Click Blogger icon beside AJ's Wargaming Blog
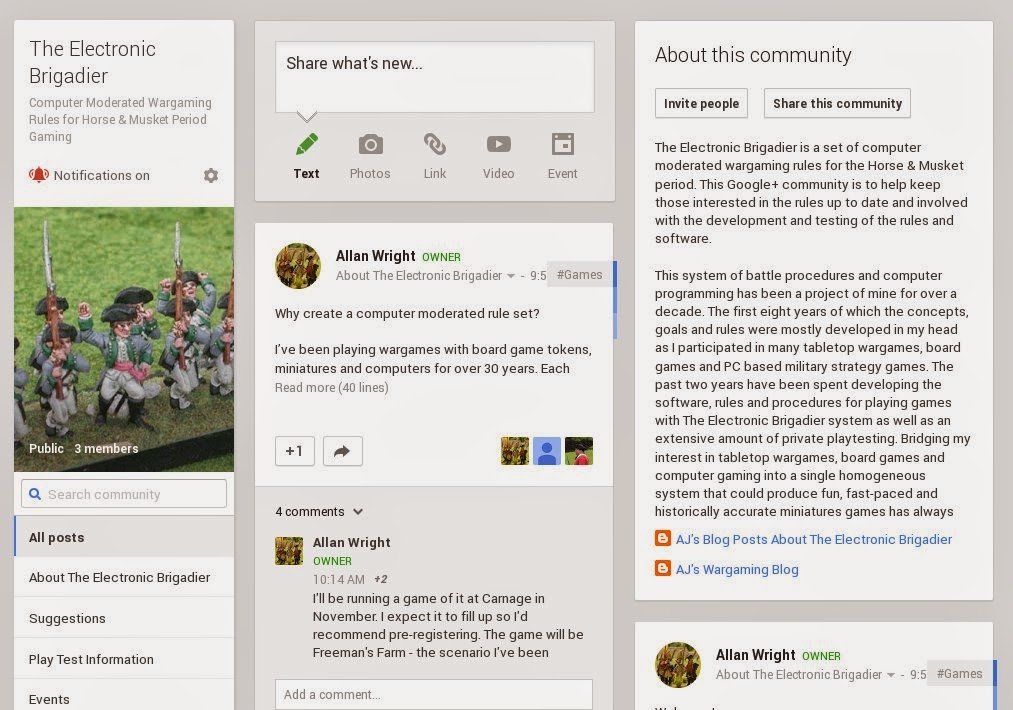This screenshot has width=1013, height=710. [x=663, y=568]
